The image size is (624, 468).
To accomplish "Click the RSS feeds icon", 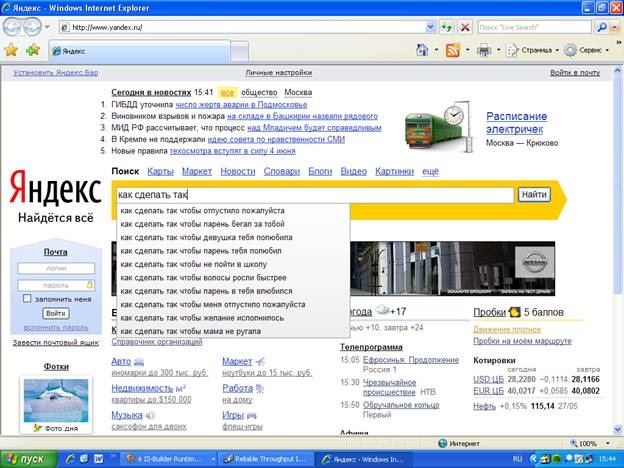I will 453,50.
